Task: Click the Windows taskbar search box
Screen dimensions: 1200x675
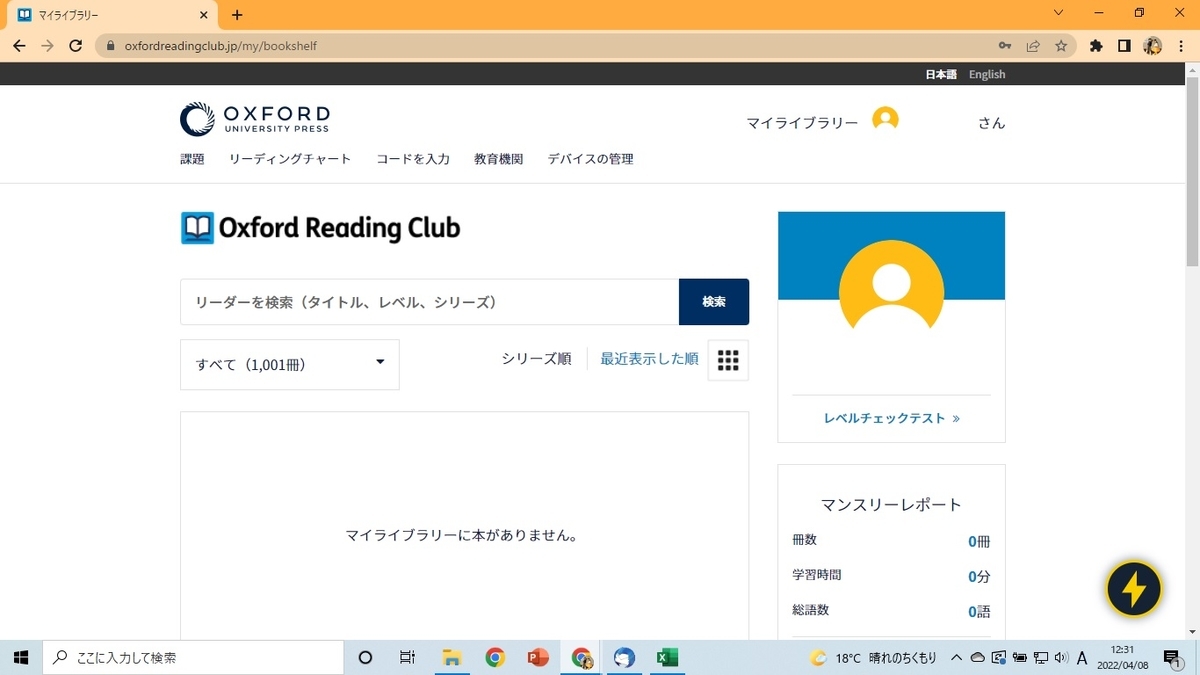Action: click(x=193, y=657)
